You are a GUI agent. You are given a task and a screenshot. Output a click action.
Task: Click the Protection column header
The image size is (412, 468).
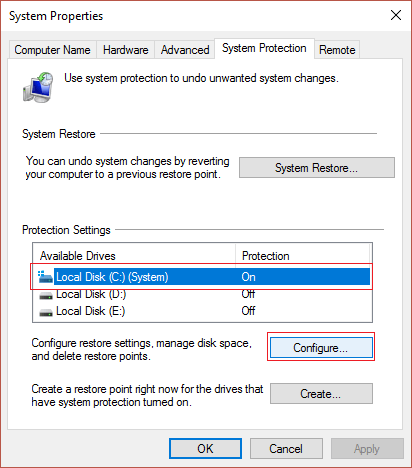303,256
